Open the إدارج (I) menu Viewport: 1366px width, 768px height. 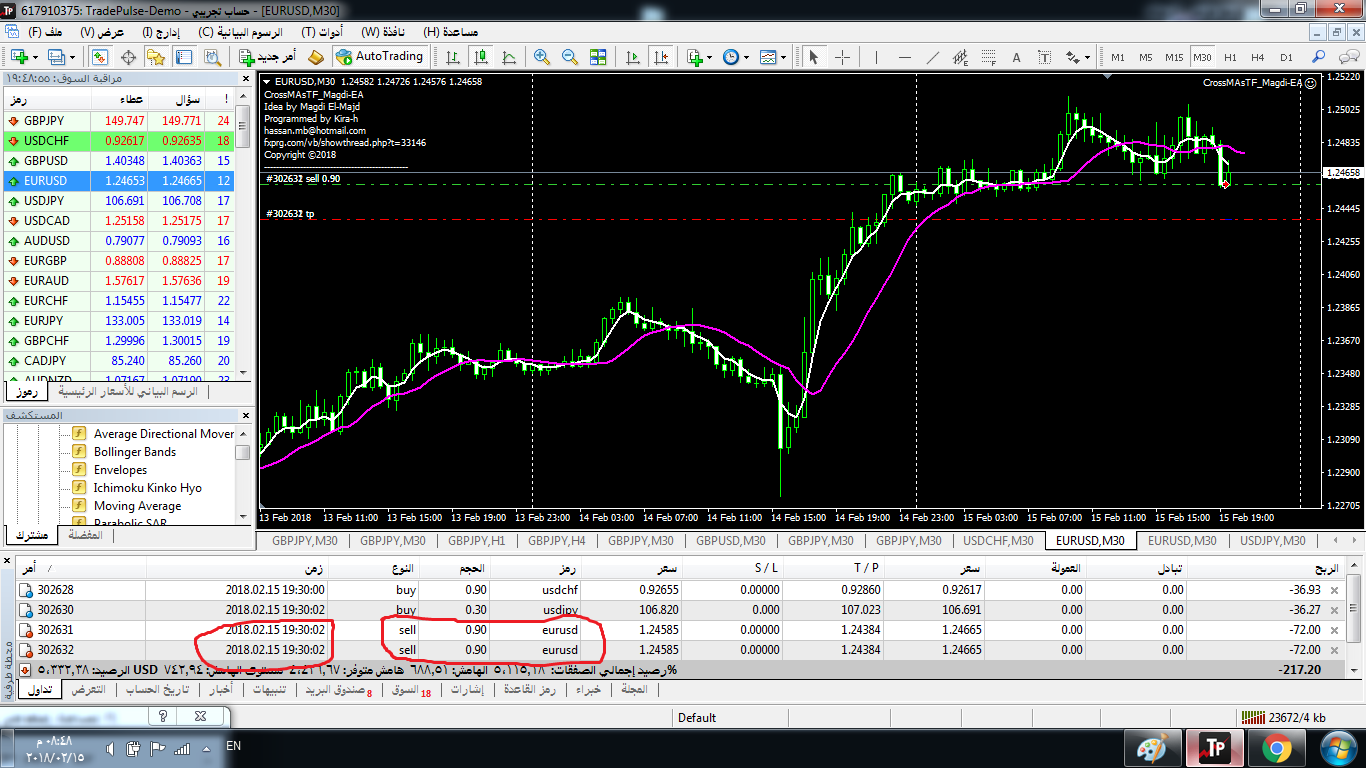pos(161,32)
